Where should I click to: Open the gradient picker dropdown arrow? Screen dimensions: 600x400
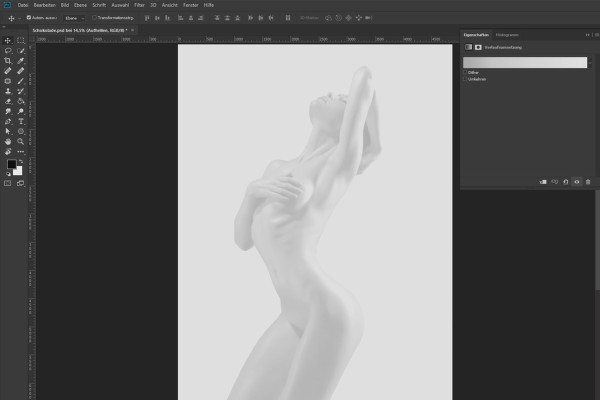[x=590, y=62]
